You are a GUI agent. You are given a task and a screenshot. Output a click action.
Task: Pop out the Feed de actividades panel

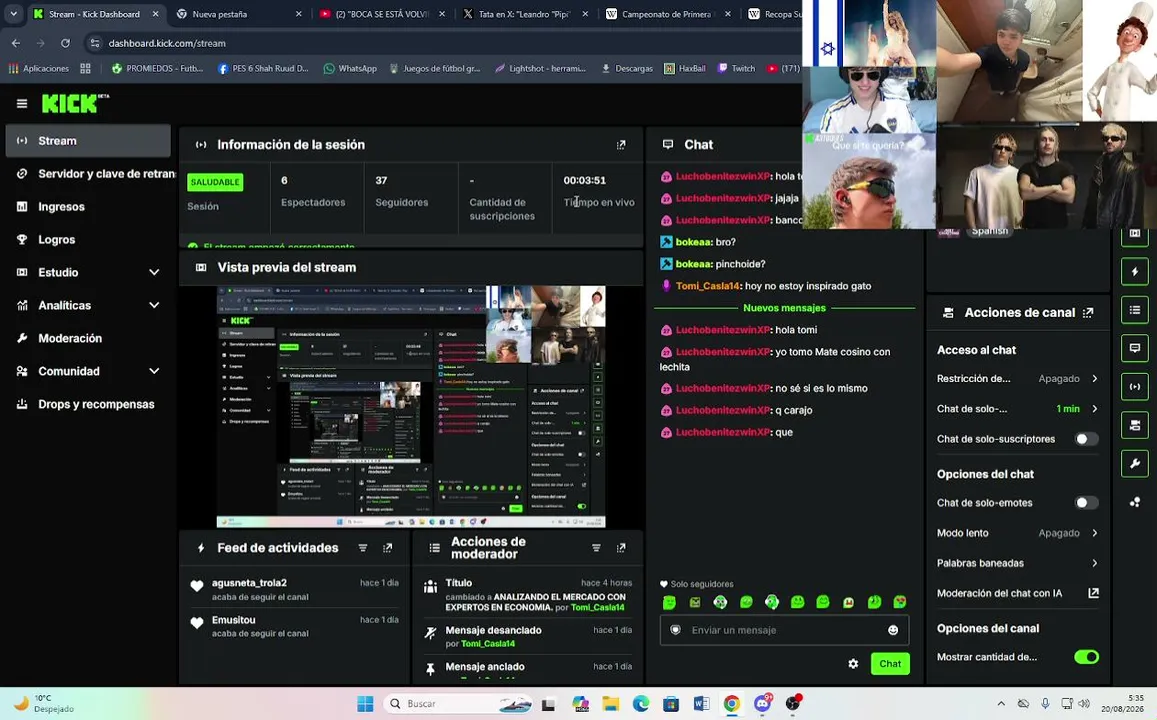pos(387,548)
